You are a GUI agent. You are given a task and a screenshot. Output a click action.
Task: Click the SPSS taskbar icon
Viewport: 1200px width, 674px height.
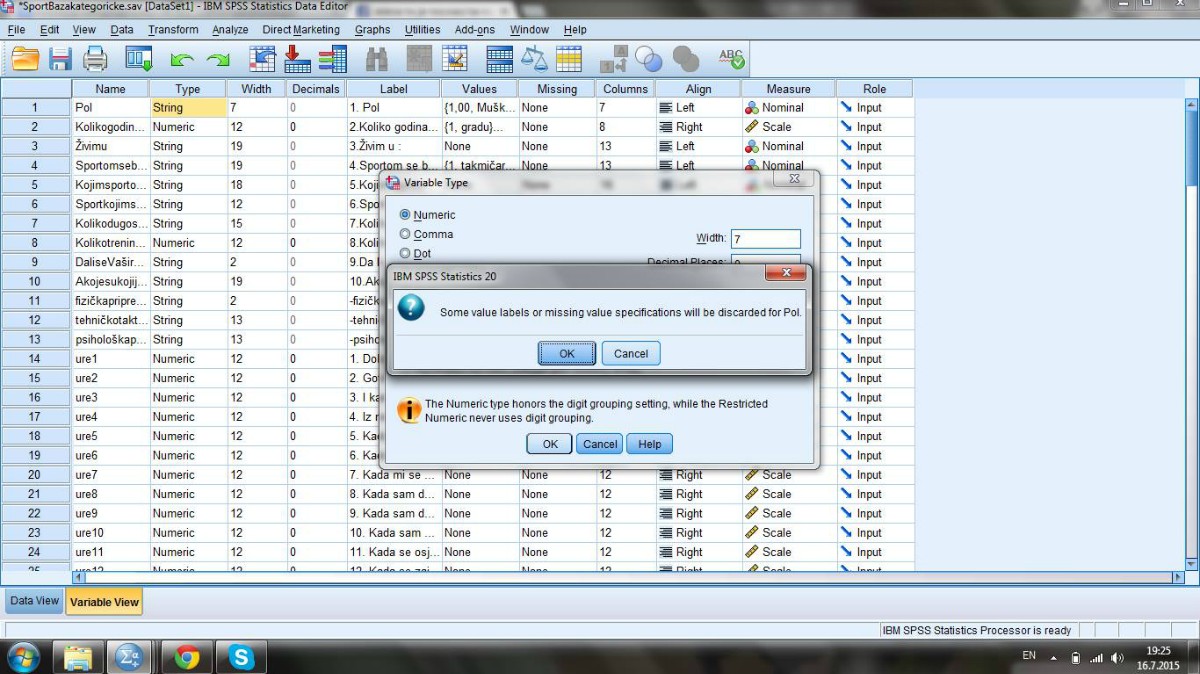click(130, 657)
